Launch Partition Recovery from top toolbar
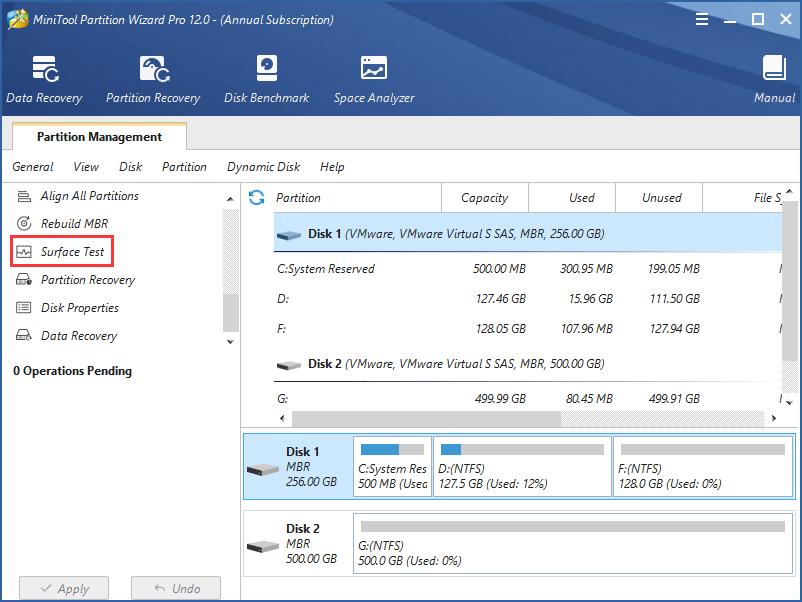This screenshot has width=802, height=602. pos(154,69)
